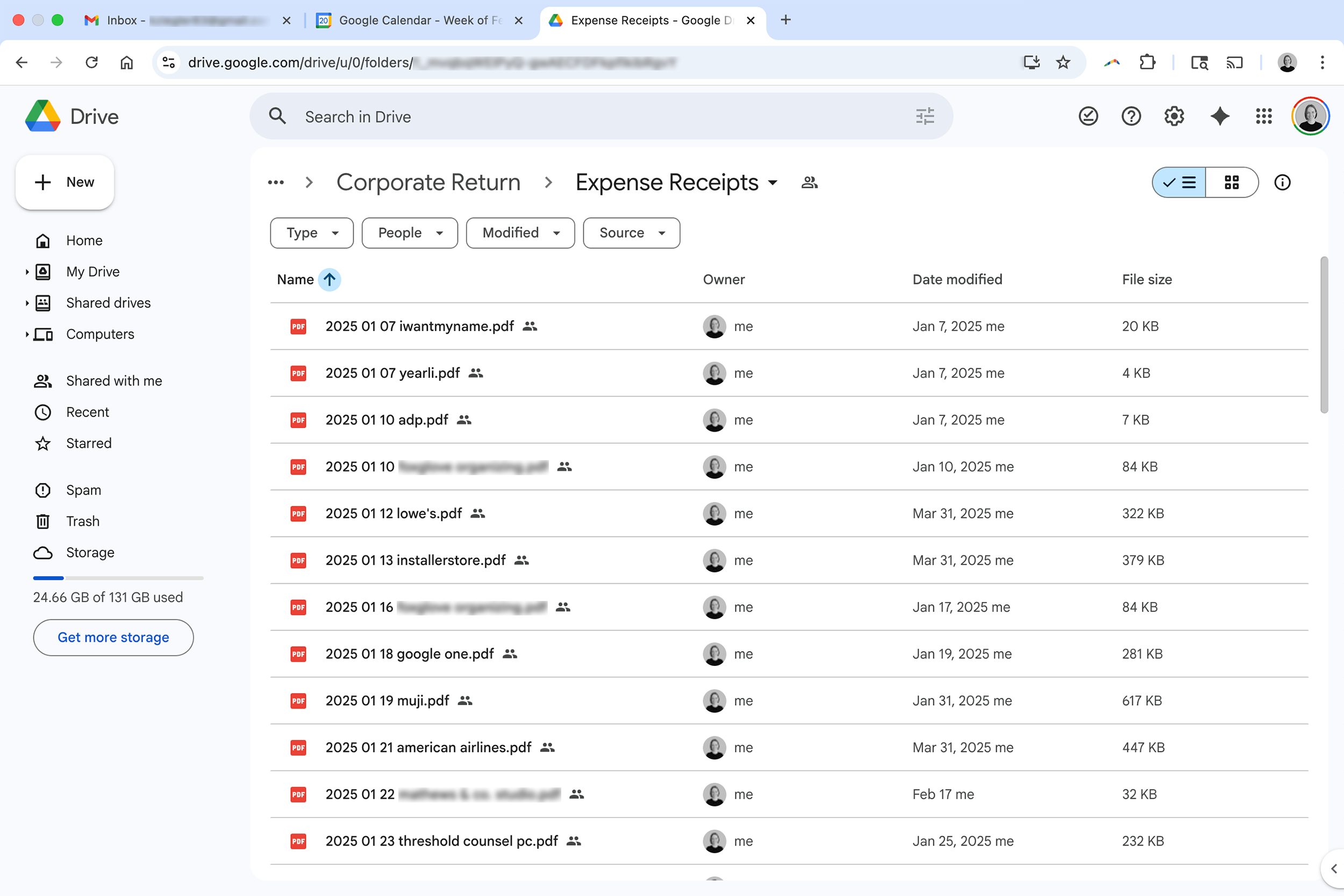Click the Gemini sparkle icon
The width and height of the screenshot is (1344, 896).
pyautogui.click(x=1219, y=117)
